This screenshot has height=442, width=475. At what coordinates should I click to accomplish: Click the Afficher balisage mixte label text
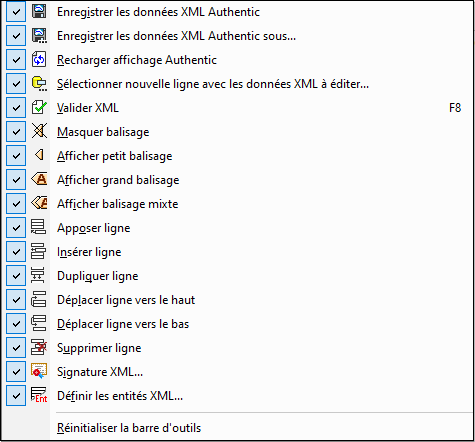118,204
